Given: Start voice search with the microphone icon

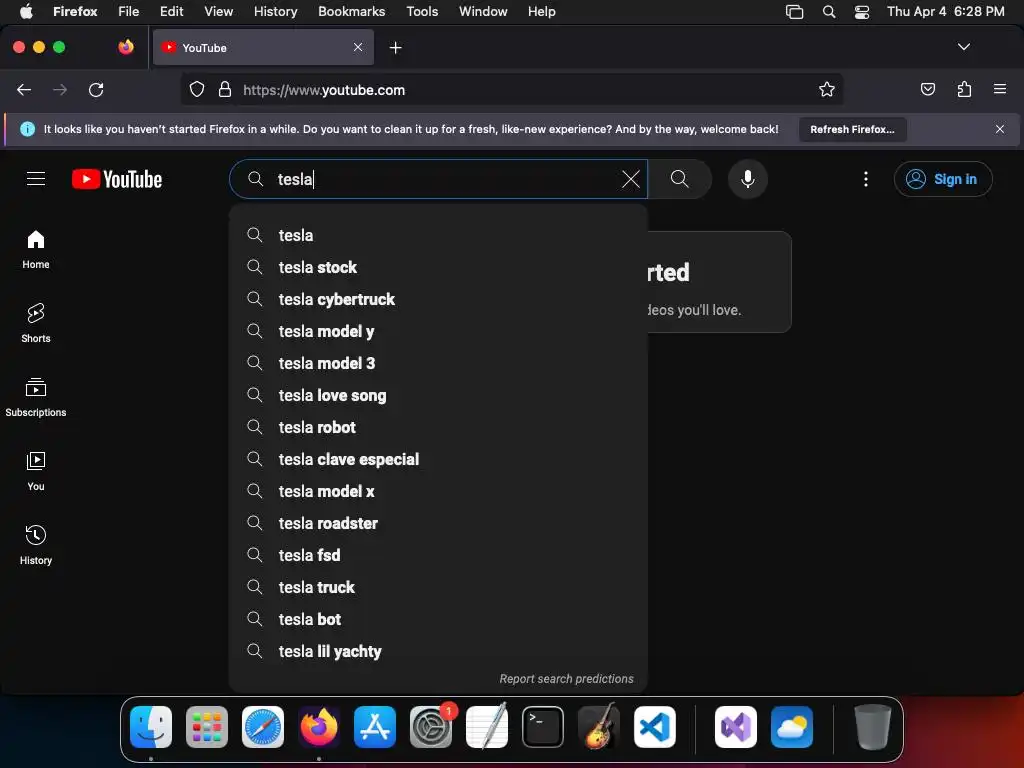Looking at the screenshot, I should (748, 179).
